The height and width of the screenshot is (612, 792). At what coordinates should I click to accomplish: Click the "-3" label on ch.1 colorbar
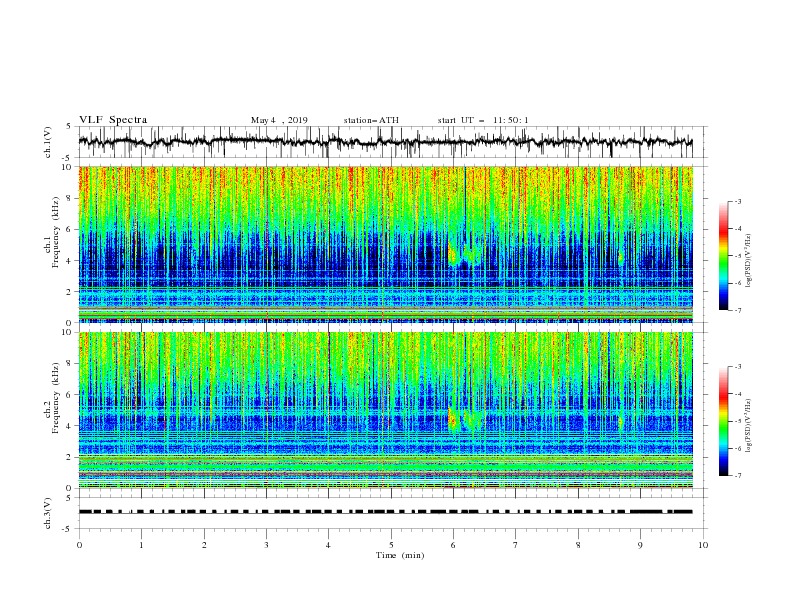coord(738,201)
